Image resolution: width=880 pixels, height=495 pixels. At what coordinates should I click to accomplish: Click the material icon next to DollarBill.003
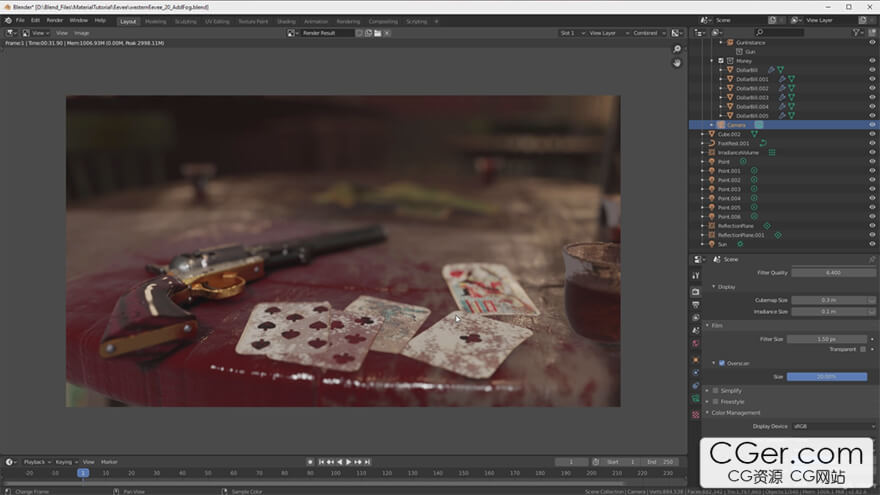pos(791,97)
